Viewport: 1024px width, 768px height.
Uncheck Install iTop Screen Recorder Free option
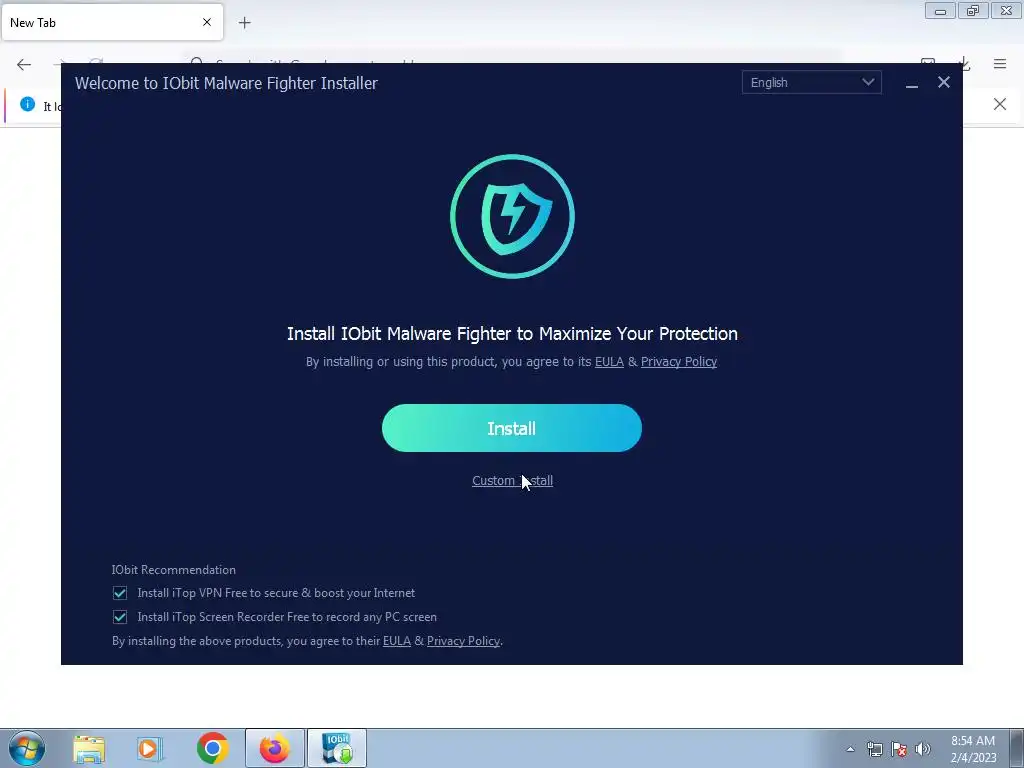[x=120, y=616]
